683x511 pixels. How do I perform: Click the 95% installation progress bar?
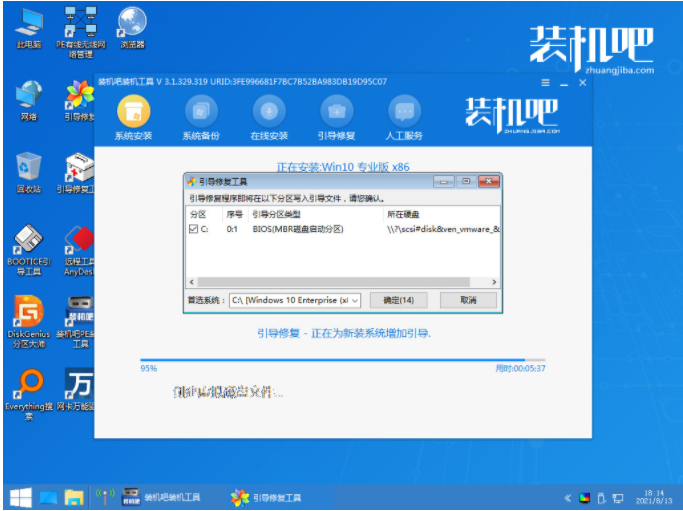(342, 360)
